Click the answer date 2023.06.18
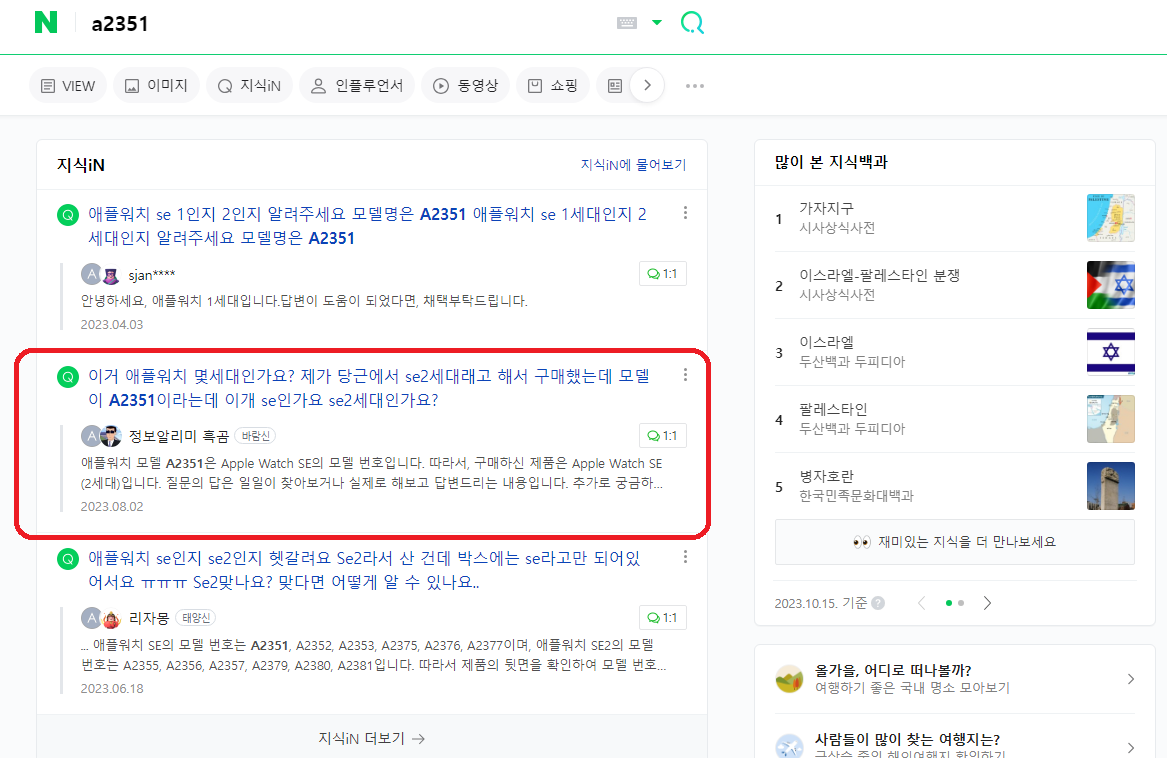Image resolution: width=1167 pixels, height=758 pixels. coord(112,689)
